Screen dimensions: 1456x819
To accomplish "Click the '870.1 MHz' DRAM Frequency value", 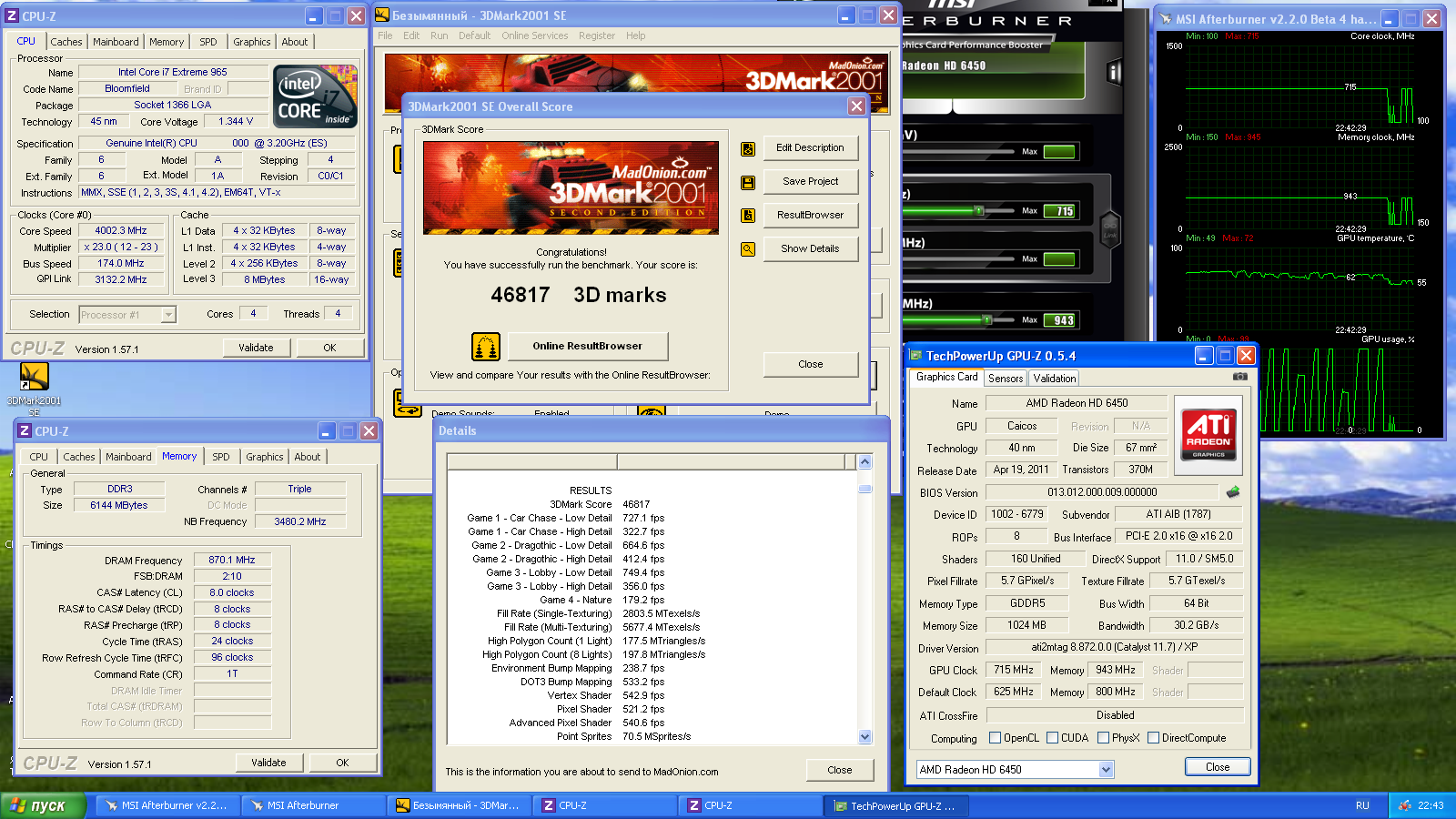I will [x=232, y=560].
